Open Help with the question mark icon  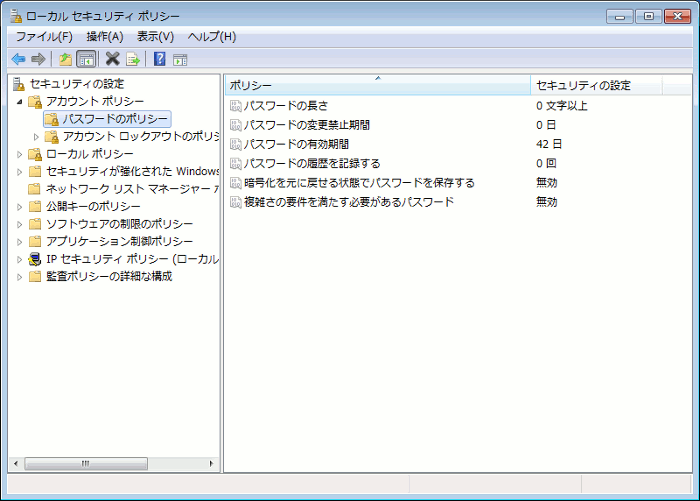point(159,59)
